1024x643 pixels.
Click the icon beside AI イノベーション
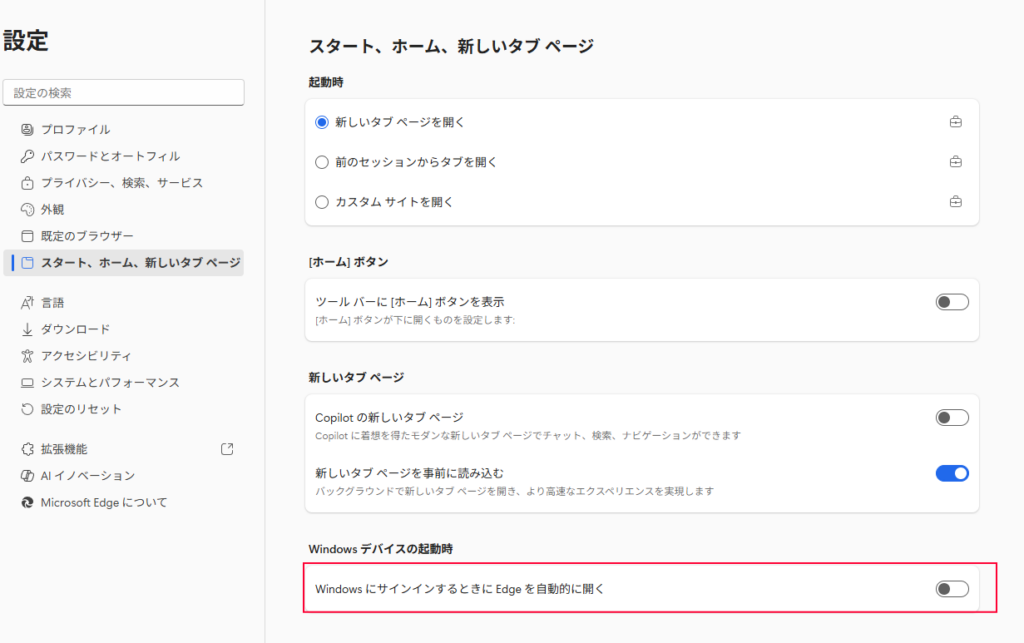click(x=27, y=476)
